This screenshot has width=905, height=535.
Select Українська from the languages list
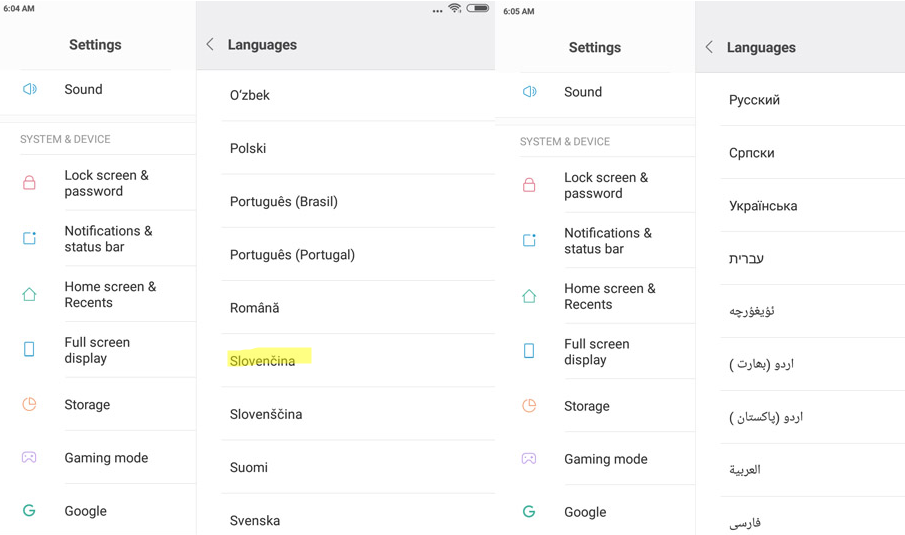coord(763,206)
